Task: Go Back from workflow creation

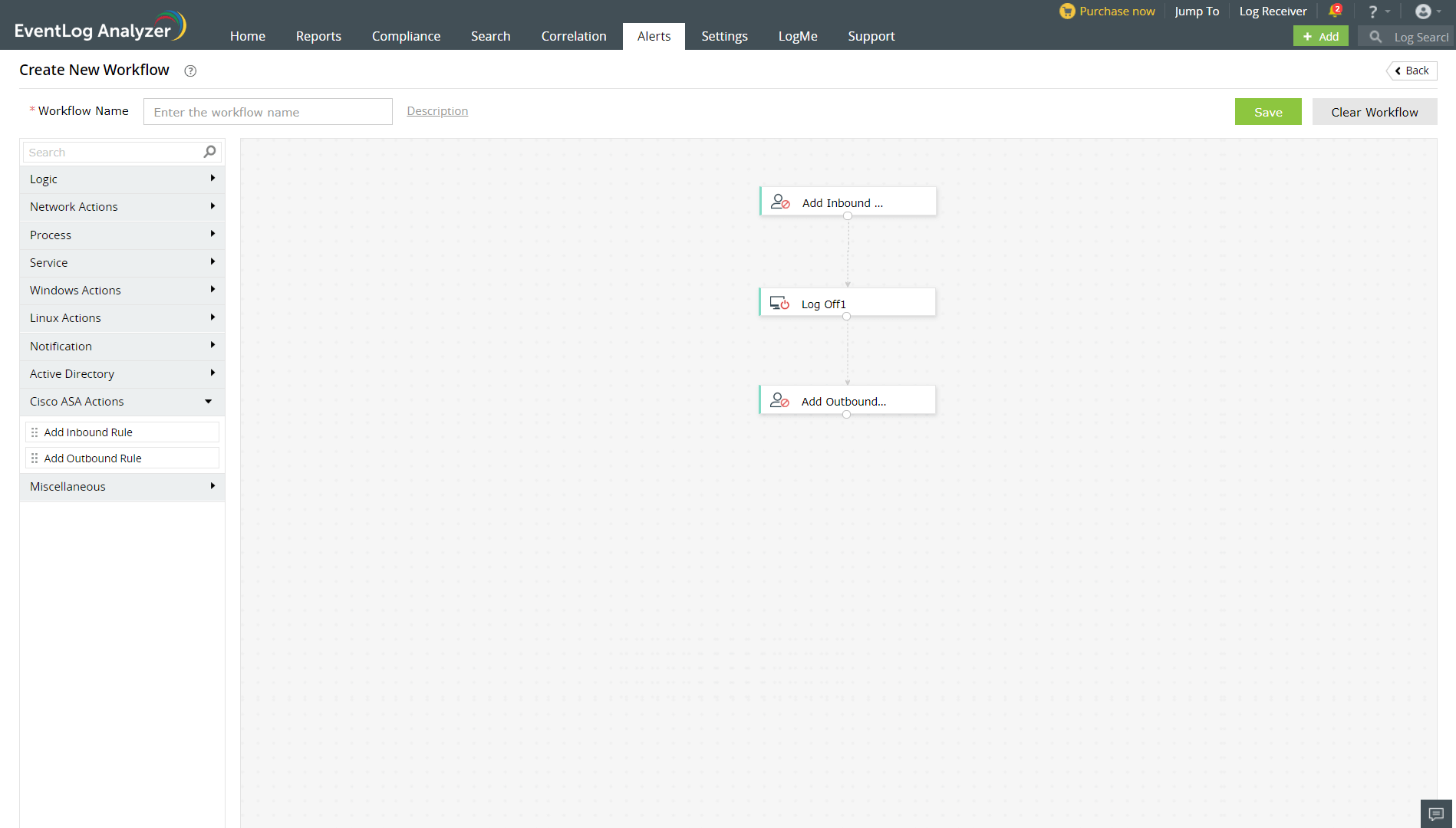Action: click(x=1412, y=71)
